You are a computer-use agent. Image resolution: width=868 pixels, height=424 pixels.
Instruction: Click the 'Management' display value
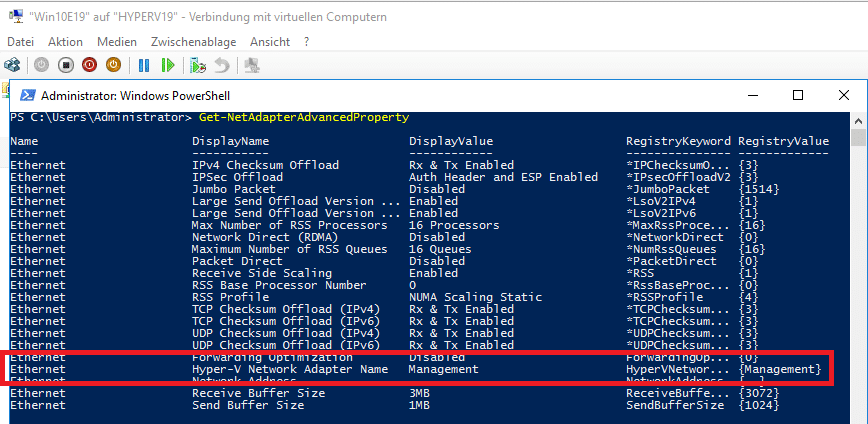coord(443,369)
